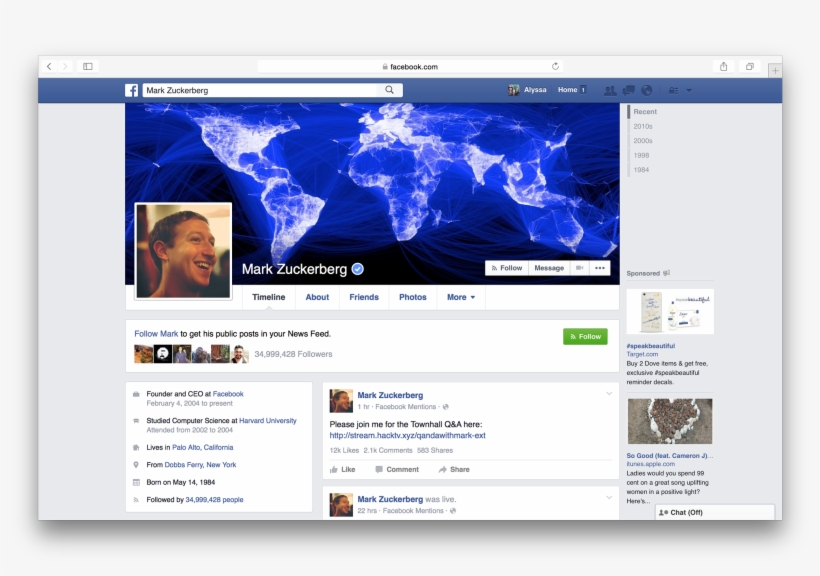This screenshot has height=576, width=820.
Task: Jump to 2000s in timeline
Action: [643, 141]
